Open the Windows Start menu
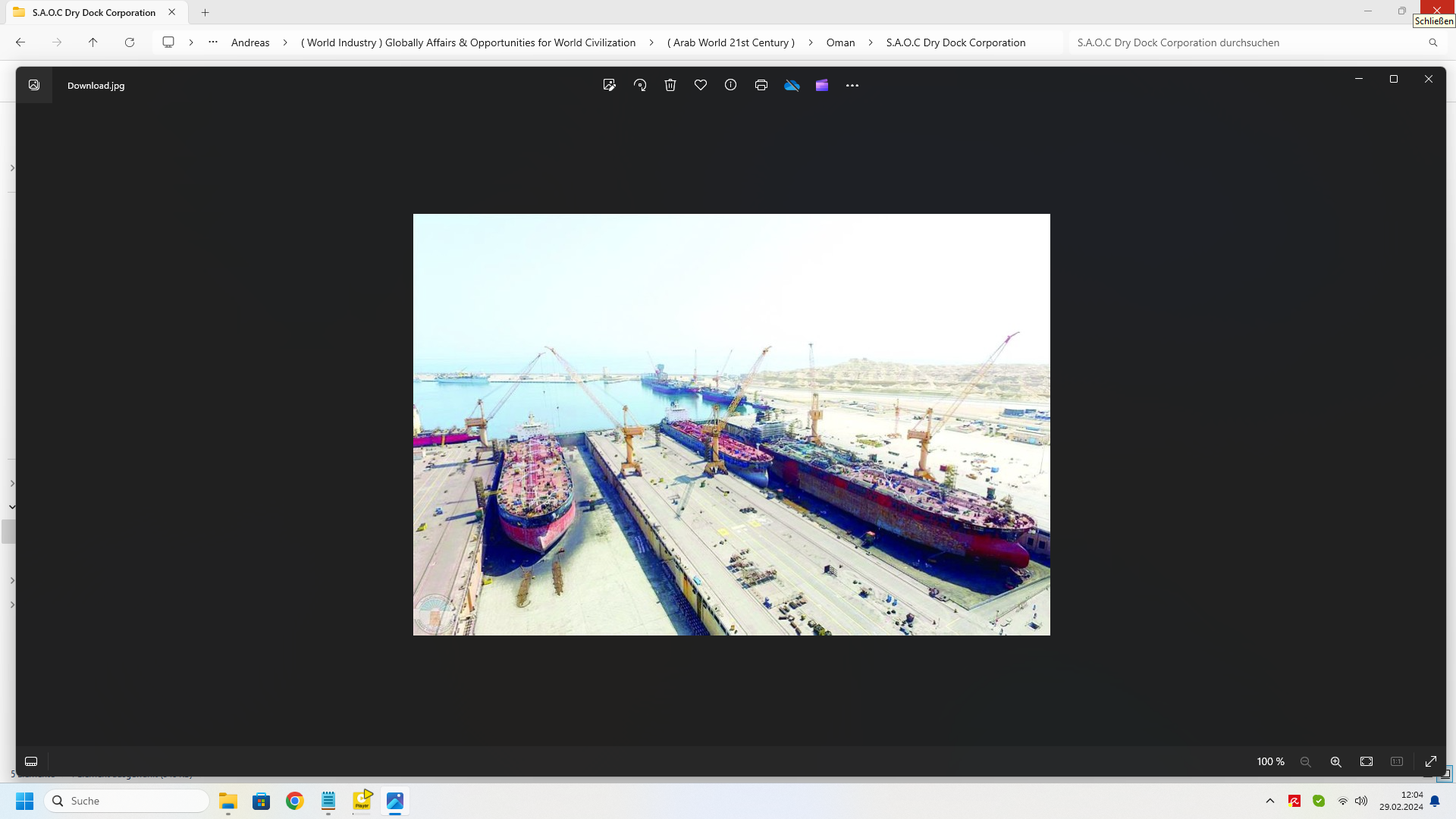1456x819 pixels. tap(25, 801)
